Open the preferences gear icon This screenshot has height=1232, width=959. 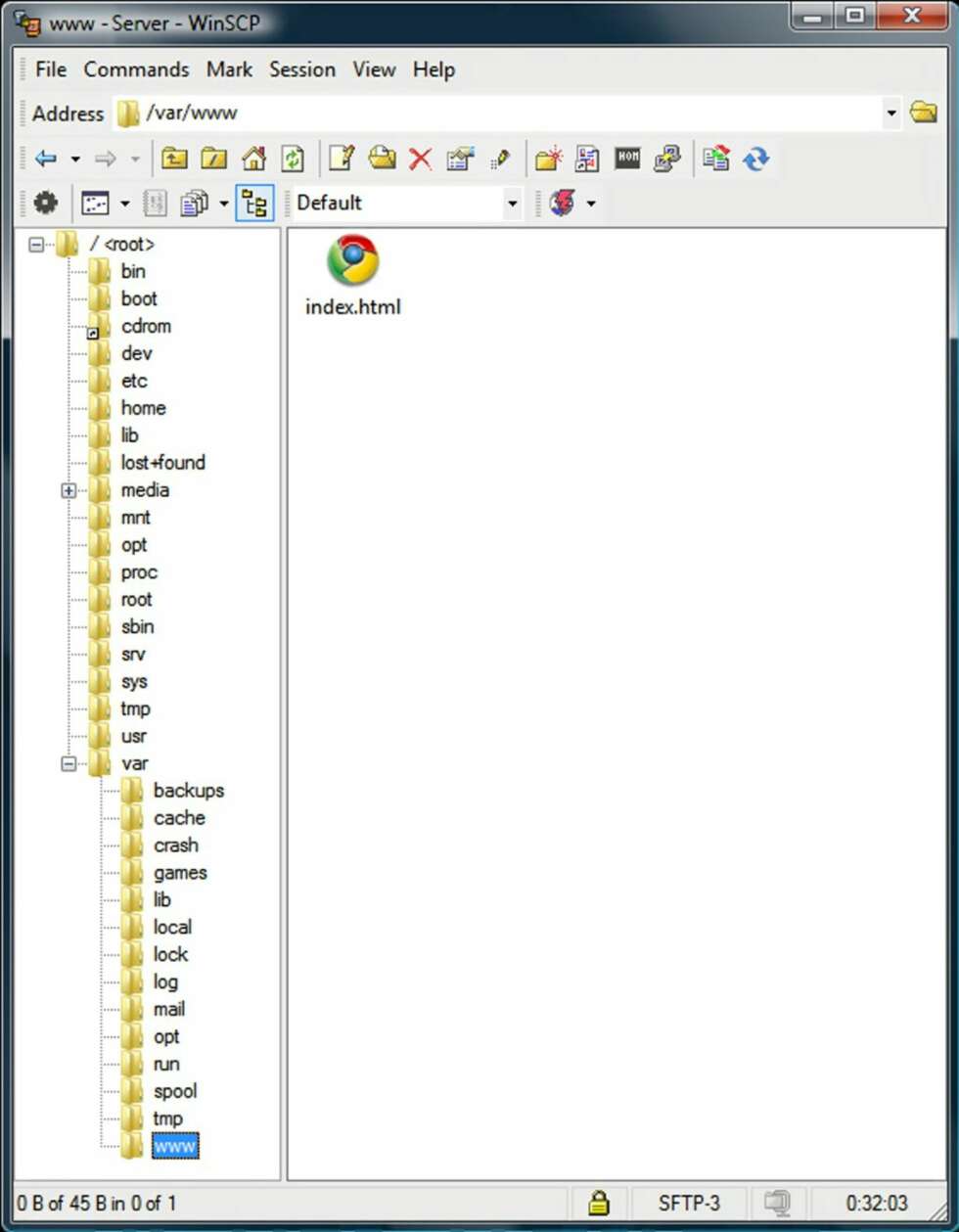pos(46,203)
